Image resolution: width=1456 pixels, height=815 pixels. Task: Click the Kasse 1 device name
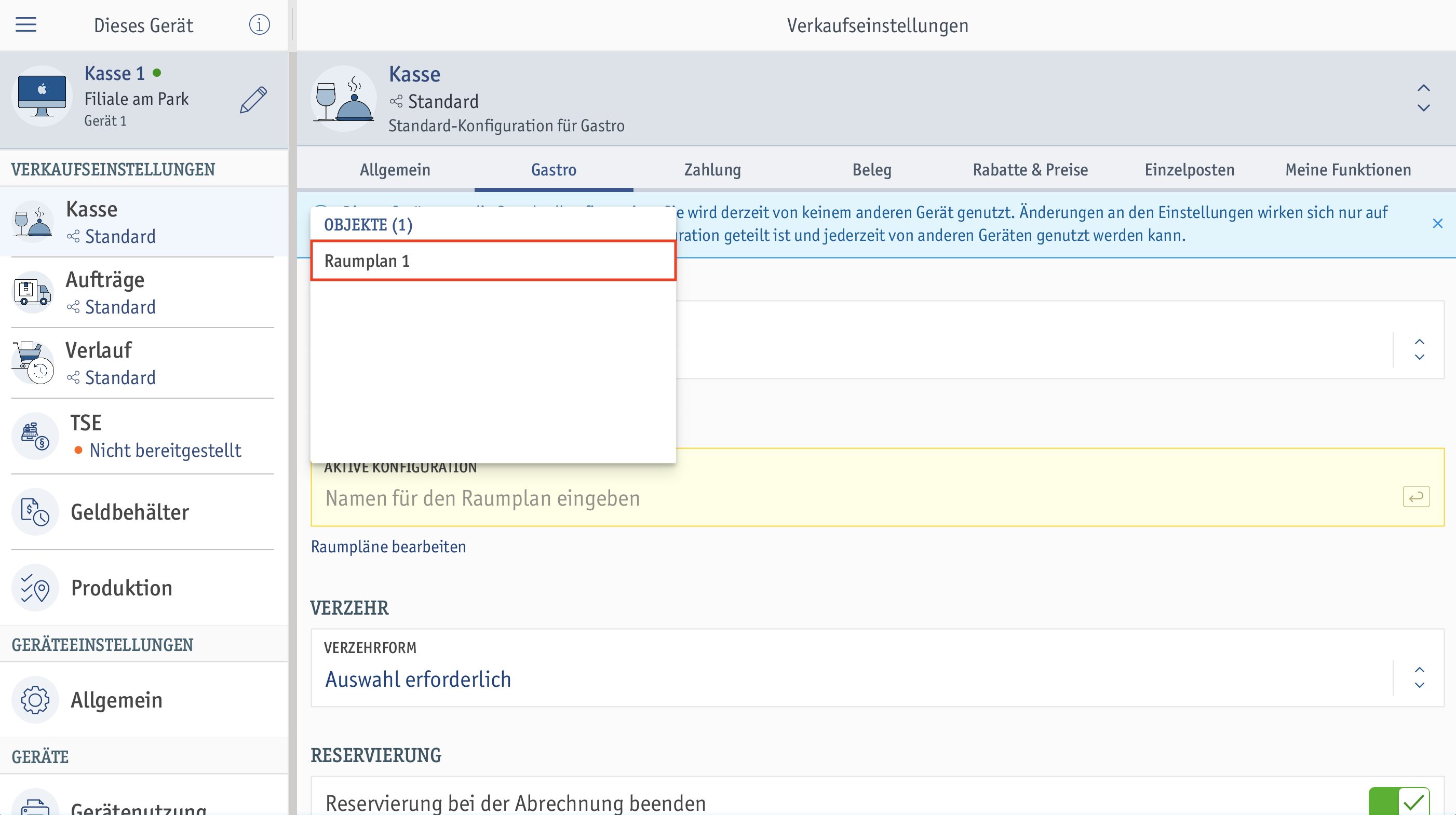coord(114,74)
